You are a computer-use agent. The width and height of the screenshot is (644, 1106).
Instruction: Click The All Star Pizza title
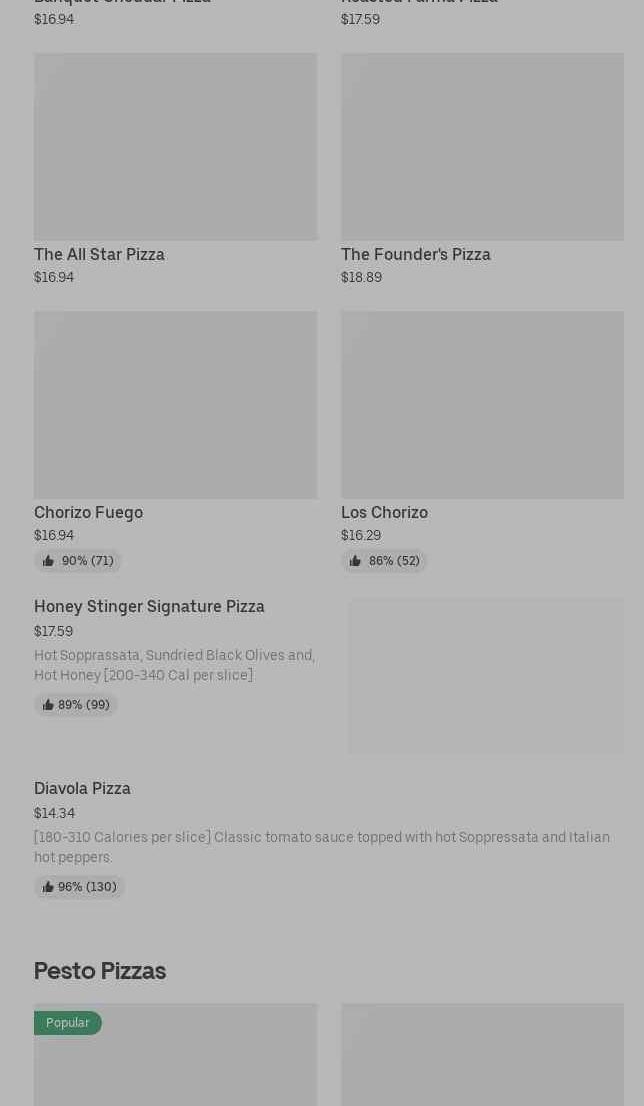tap(99, 255)
